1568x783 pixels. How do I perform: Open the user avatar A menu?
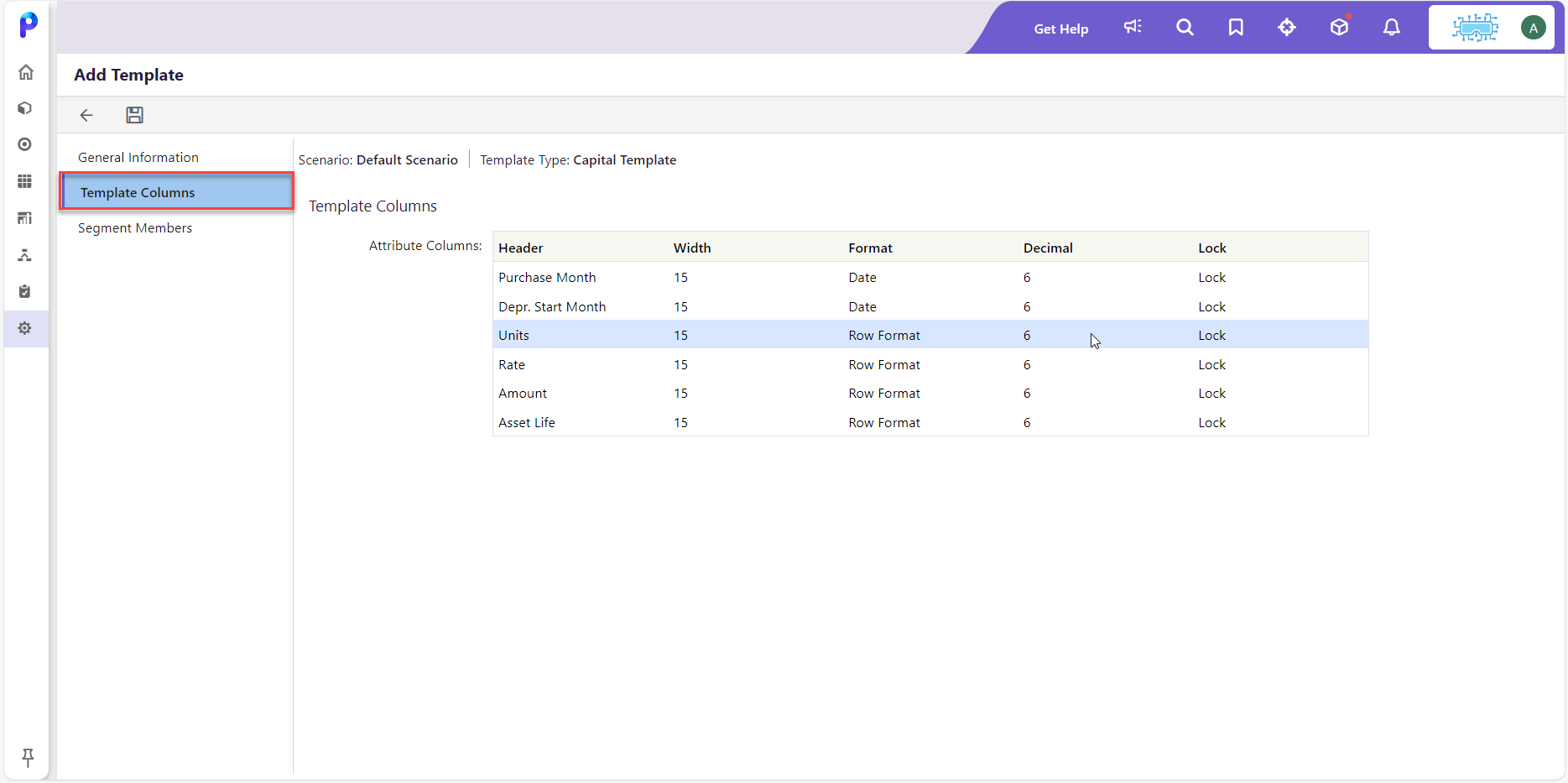pyautogui.click(x=1534, y=28)
